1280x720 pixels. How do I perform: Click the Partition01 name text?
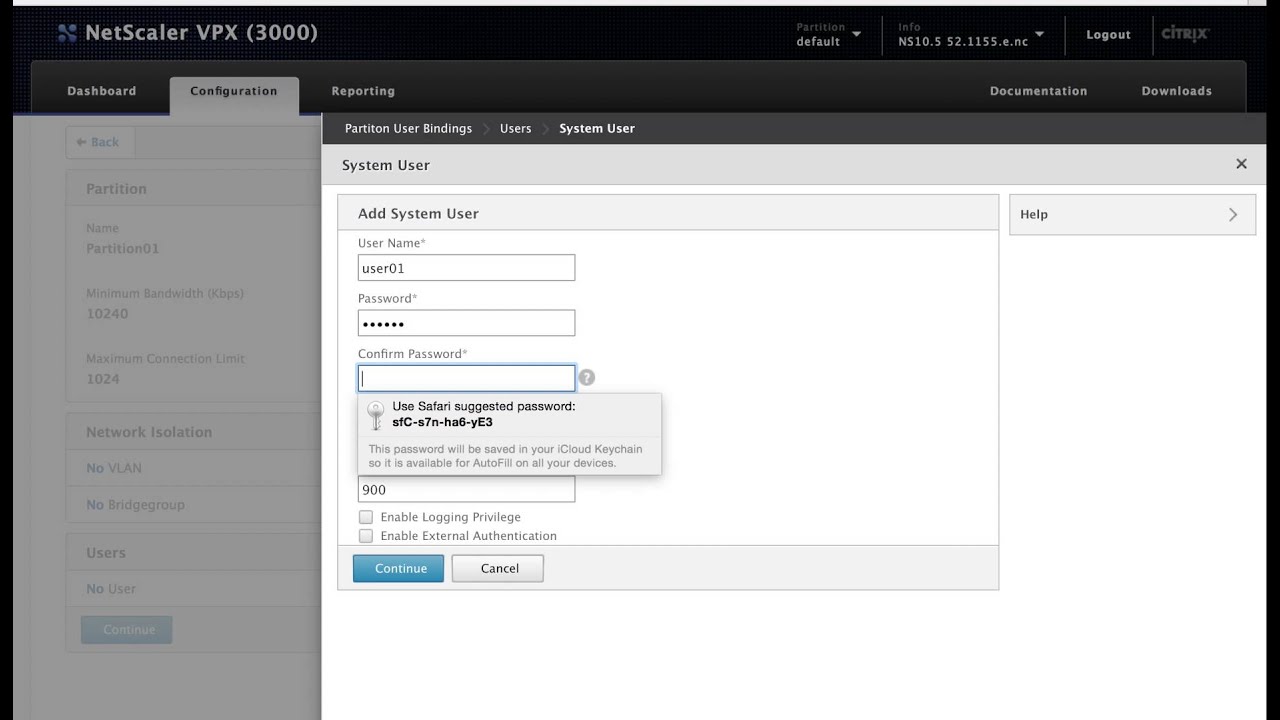122,248
